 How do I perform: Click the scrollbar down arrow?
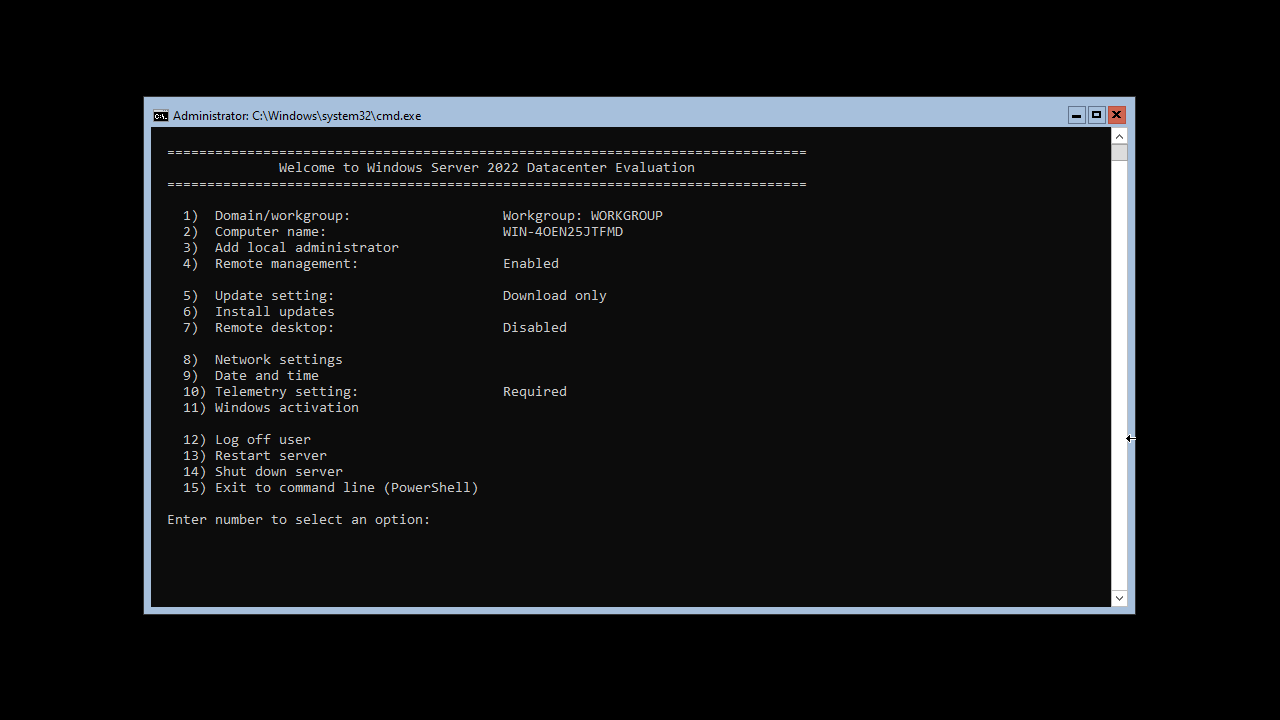1119,598
